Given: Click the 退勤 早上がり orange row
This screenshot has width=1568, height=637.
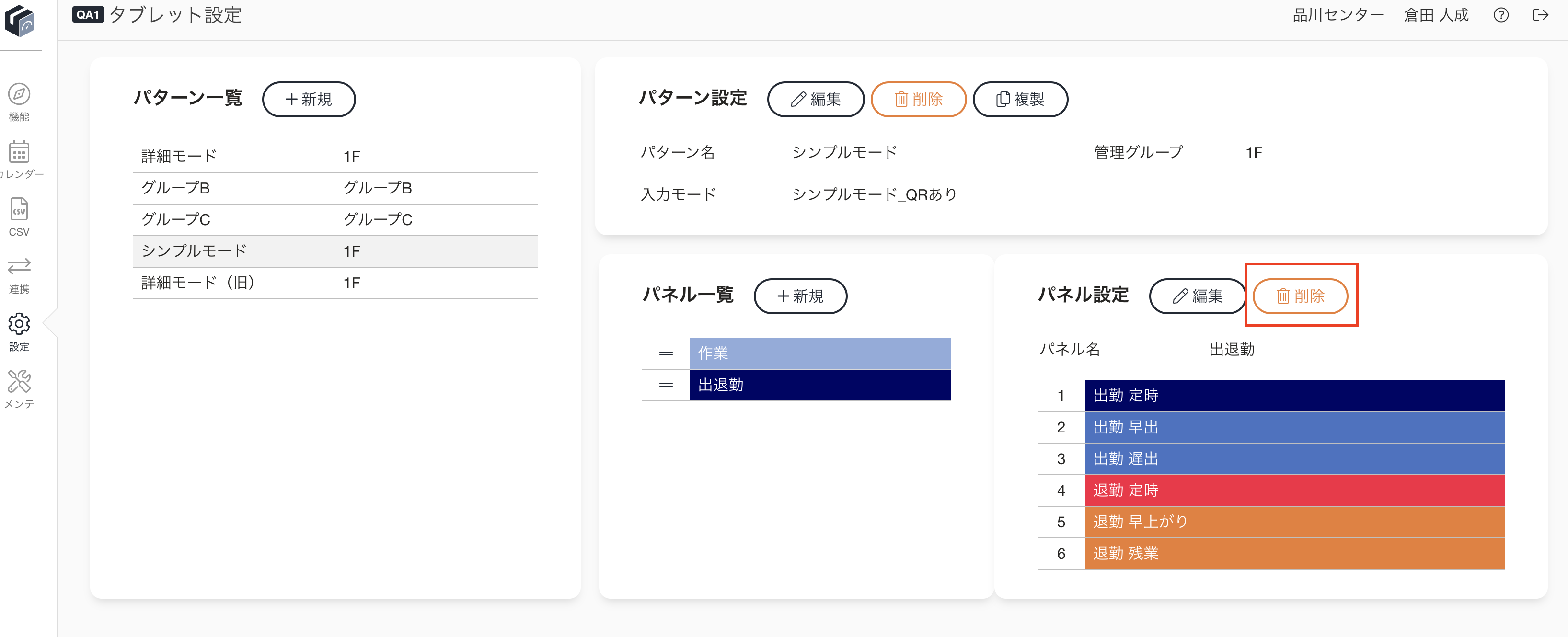Looking at the screenshot, I should pos(1295,522).
